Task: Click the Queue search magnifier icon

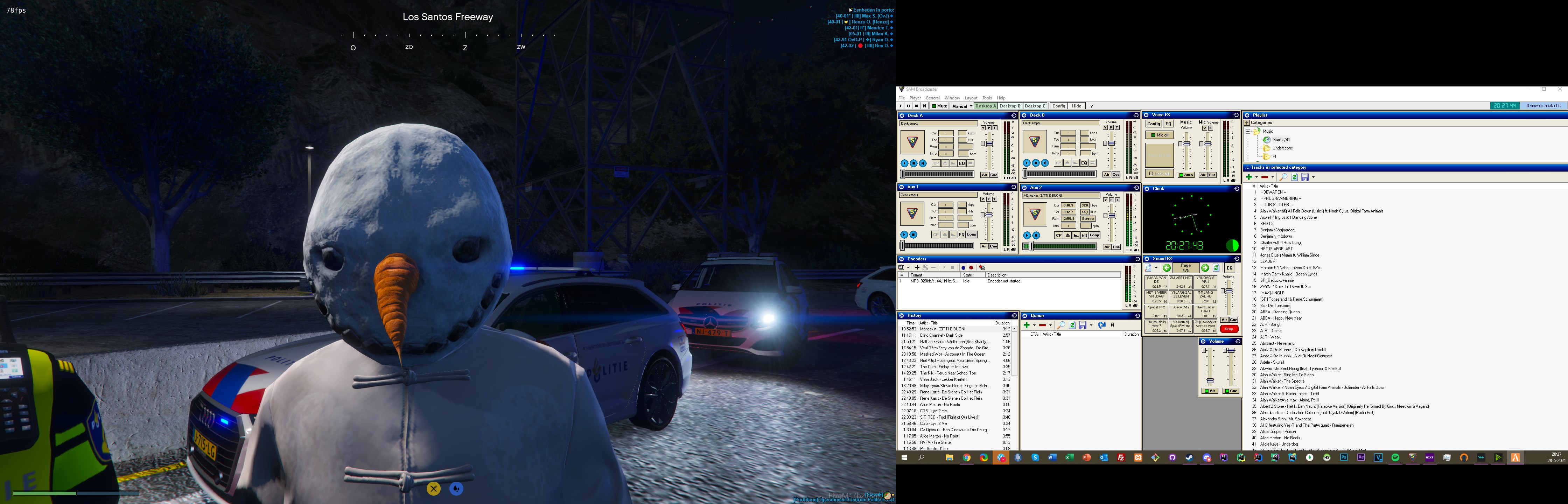Action: [x=1061, y=325]
